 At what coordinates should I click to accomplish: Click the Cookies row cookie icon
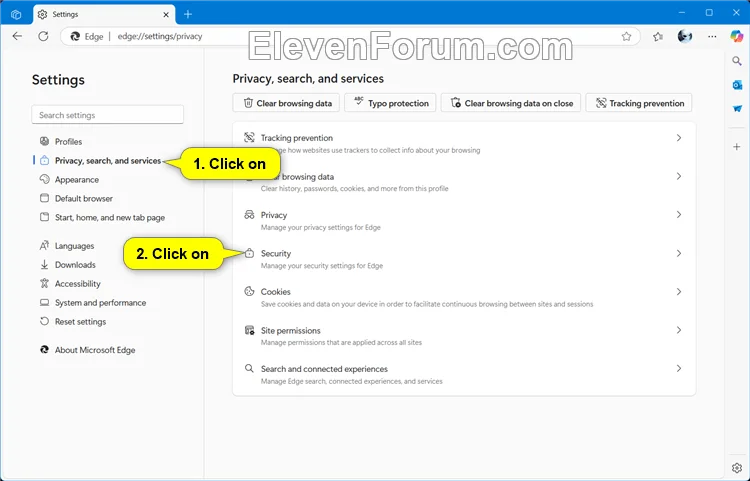click(x=249, y=291)
